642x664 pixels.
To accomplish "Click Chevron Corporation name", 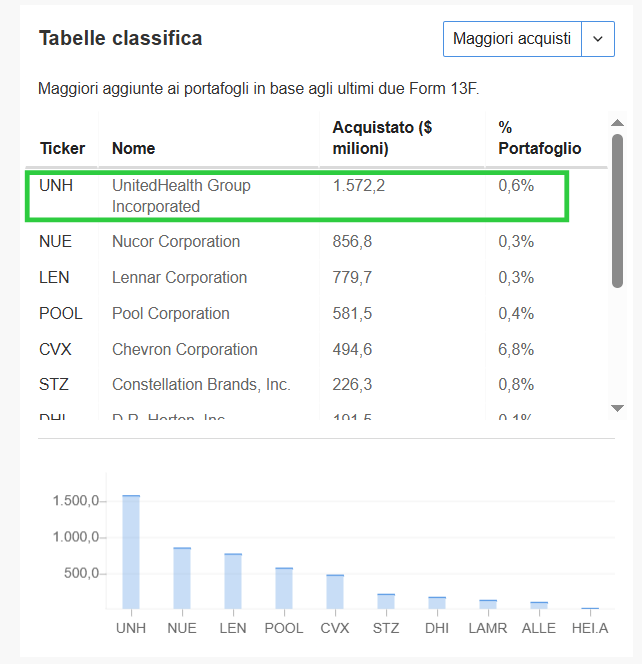I will (185, 349).
